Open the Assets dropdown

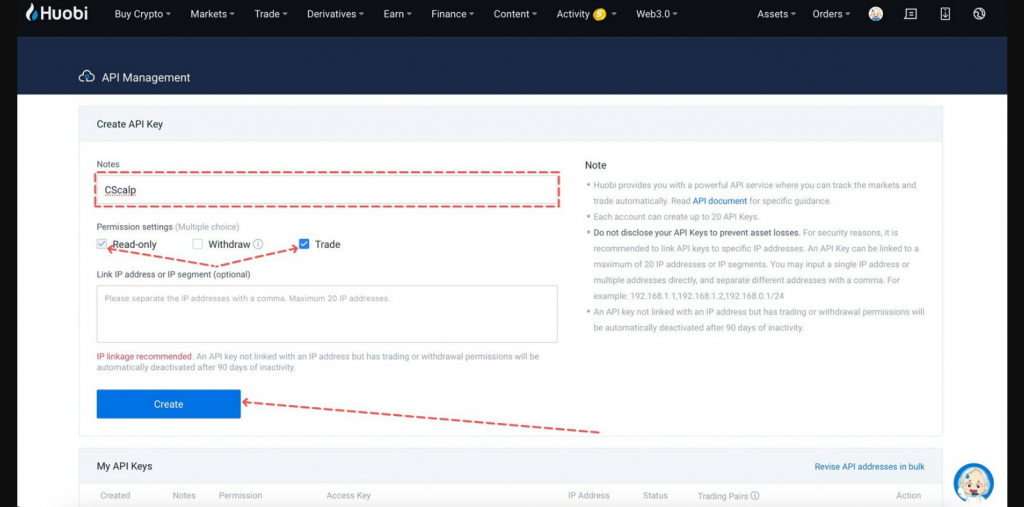(x=776, y=14)
